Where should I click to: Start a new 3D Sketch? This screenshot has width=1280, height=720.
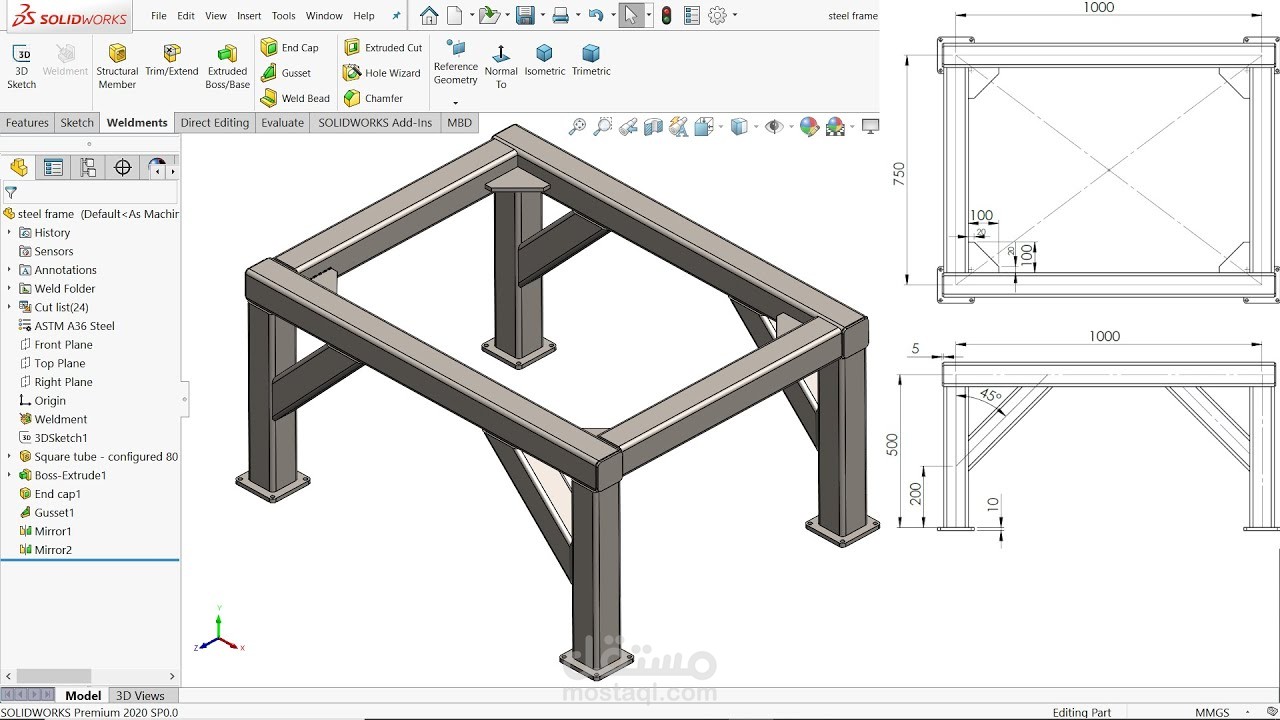click(20, 60)
